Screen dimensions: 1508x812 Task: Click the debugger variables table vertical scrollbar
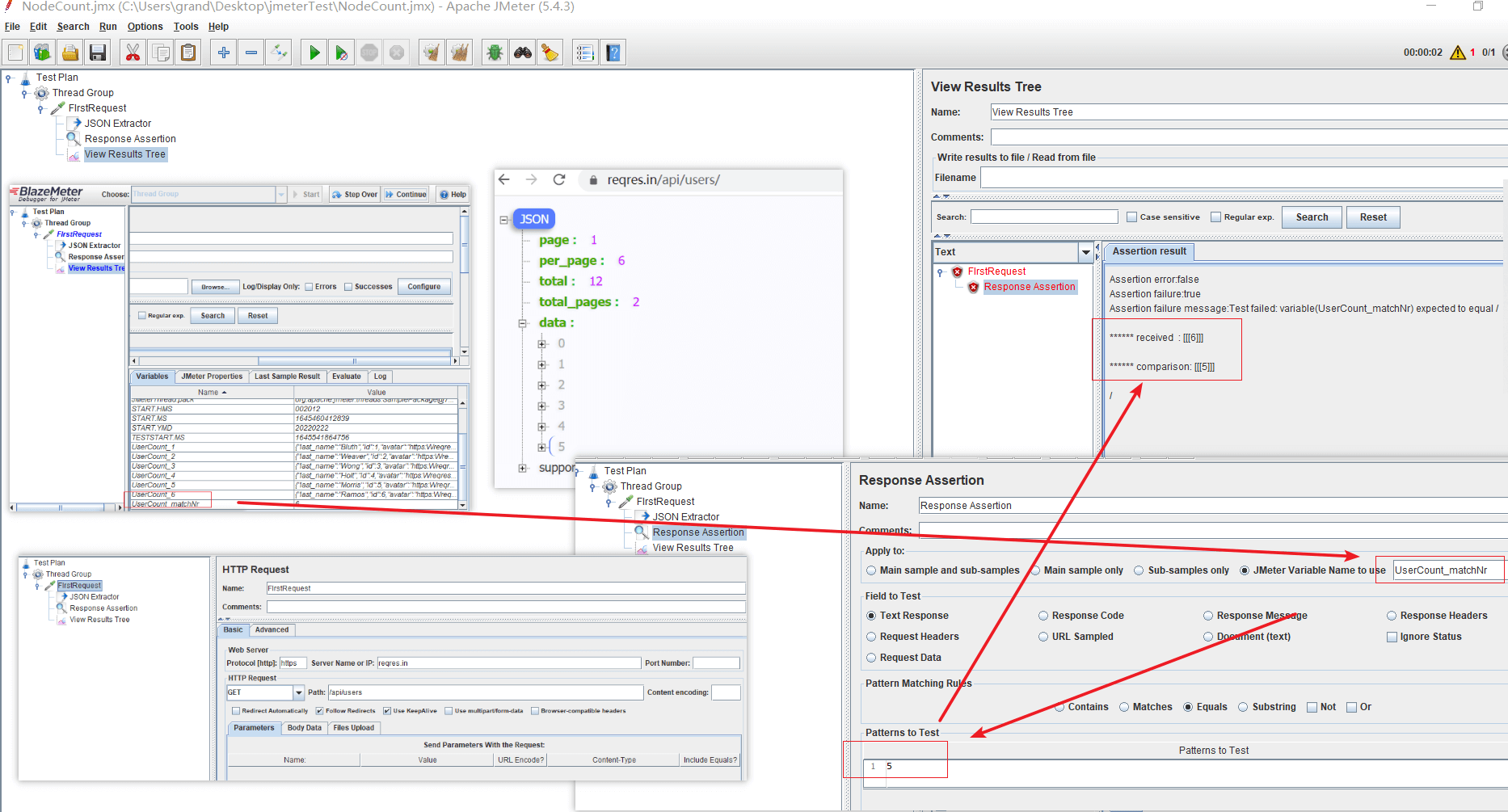[x=462, y=453]
